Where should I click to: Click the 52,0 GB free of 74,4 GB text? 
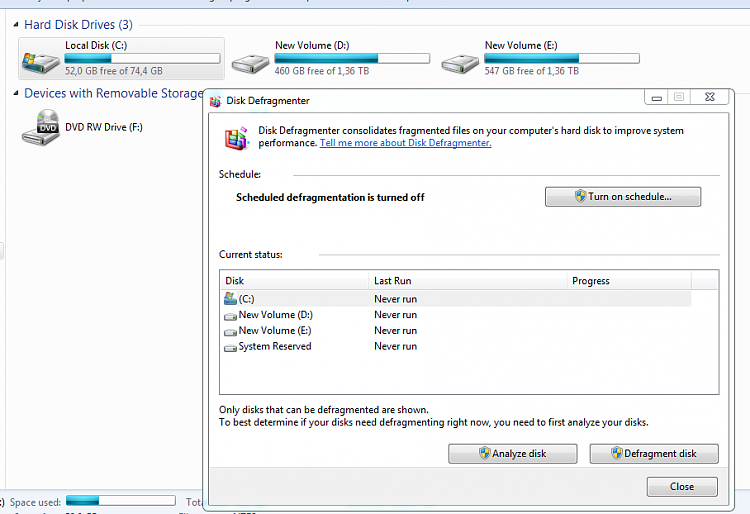[x=114, y=71]
